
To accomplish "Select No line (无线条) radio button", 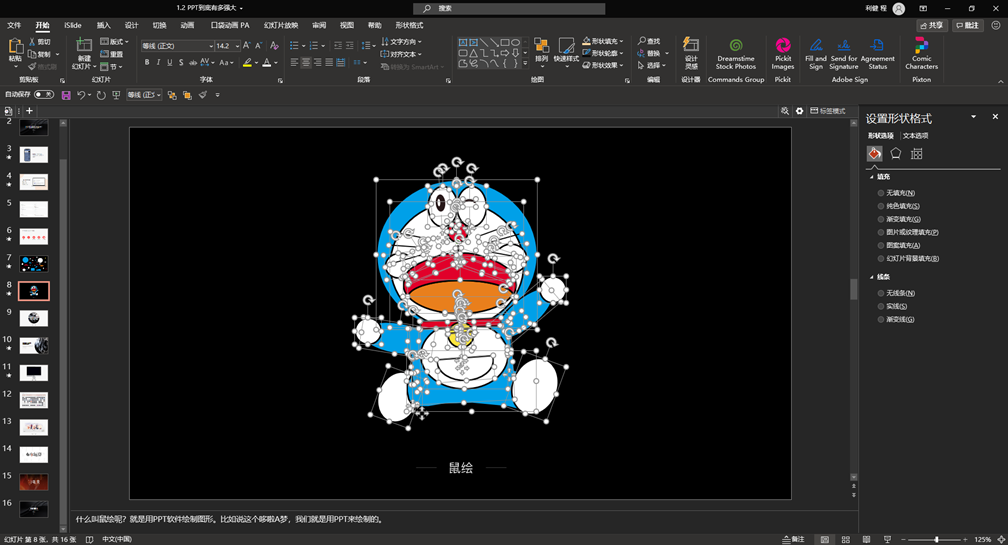I will pos(881,293).
